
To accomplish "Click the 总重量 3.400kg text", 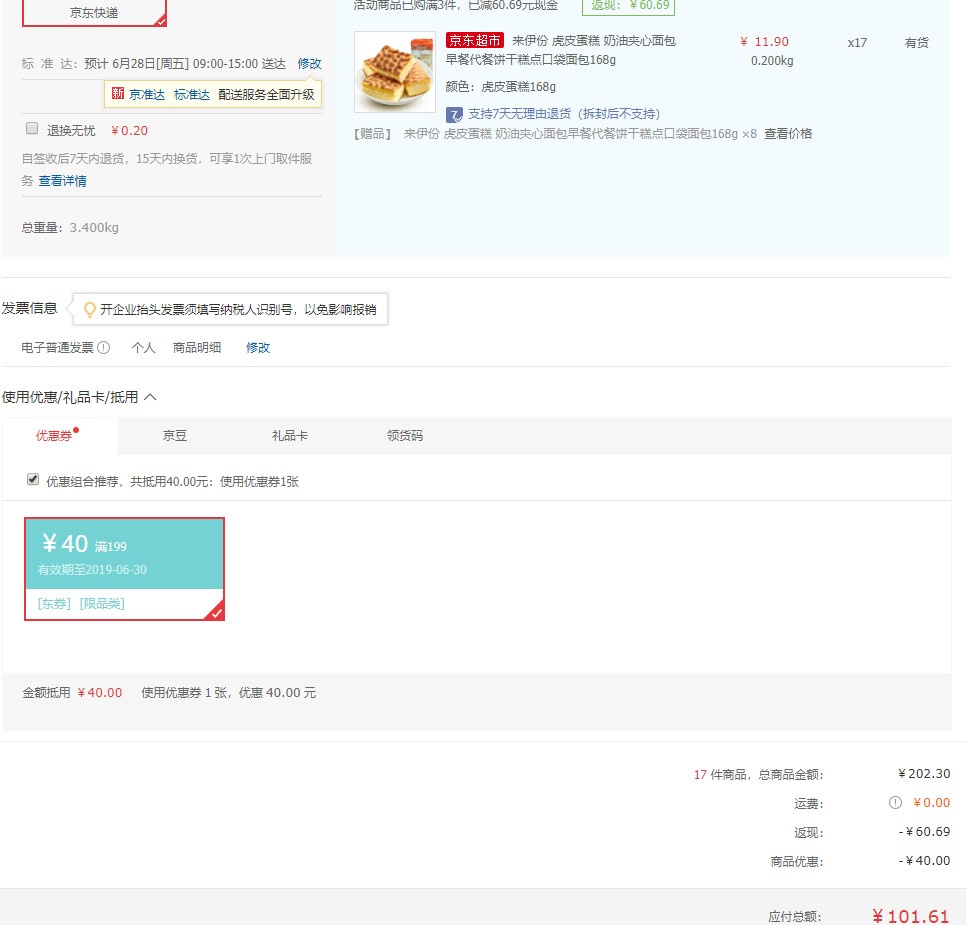I will click(70, 227).
